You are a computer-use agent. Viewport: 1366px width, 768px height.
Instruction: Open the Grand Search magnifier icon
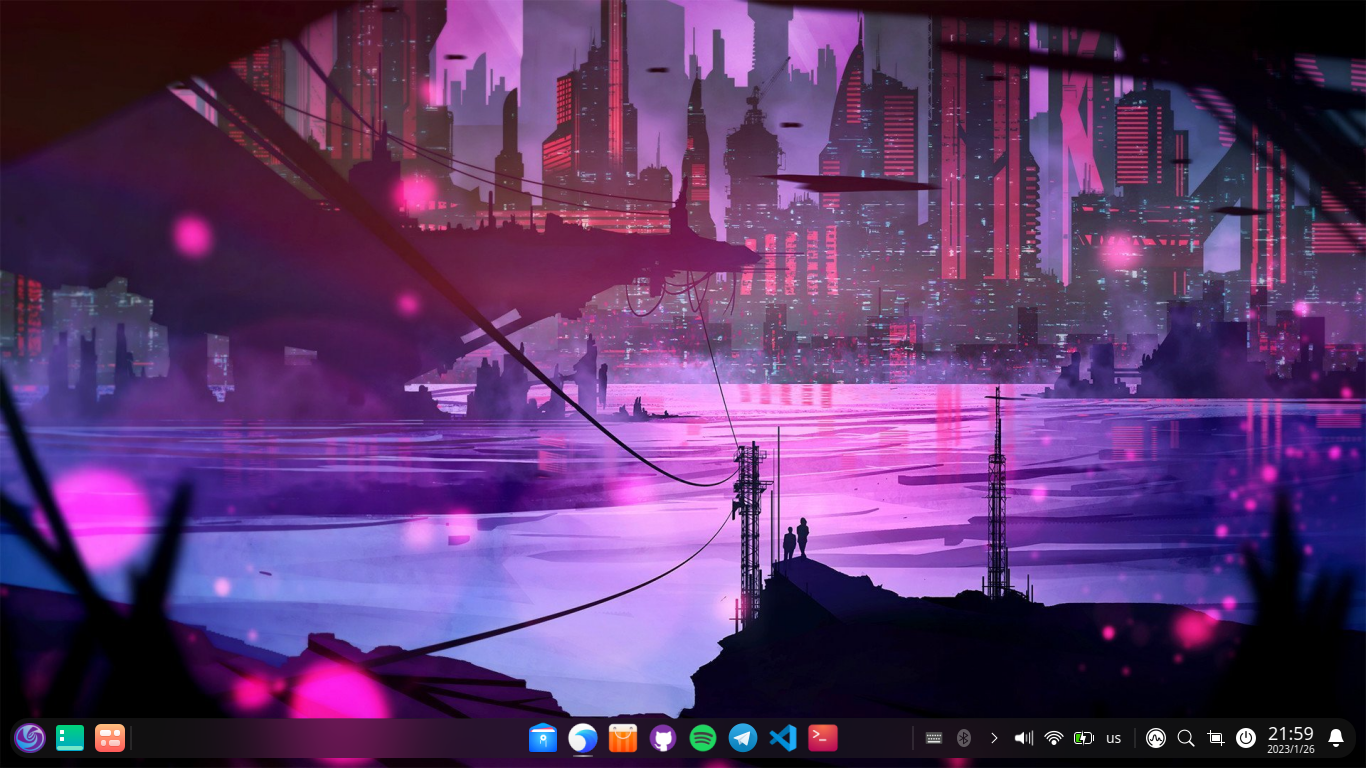coord(1186,738)
